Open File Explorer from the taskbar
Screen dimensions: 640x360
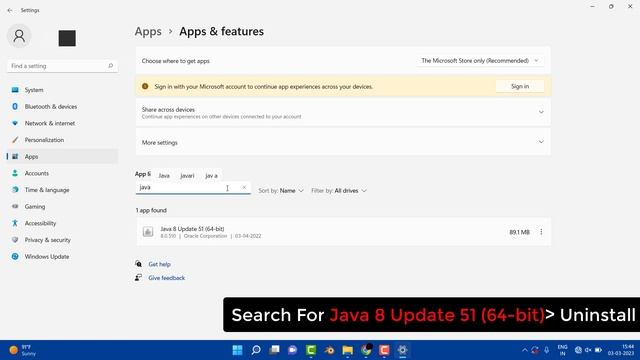coord(348,350)
